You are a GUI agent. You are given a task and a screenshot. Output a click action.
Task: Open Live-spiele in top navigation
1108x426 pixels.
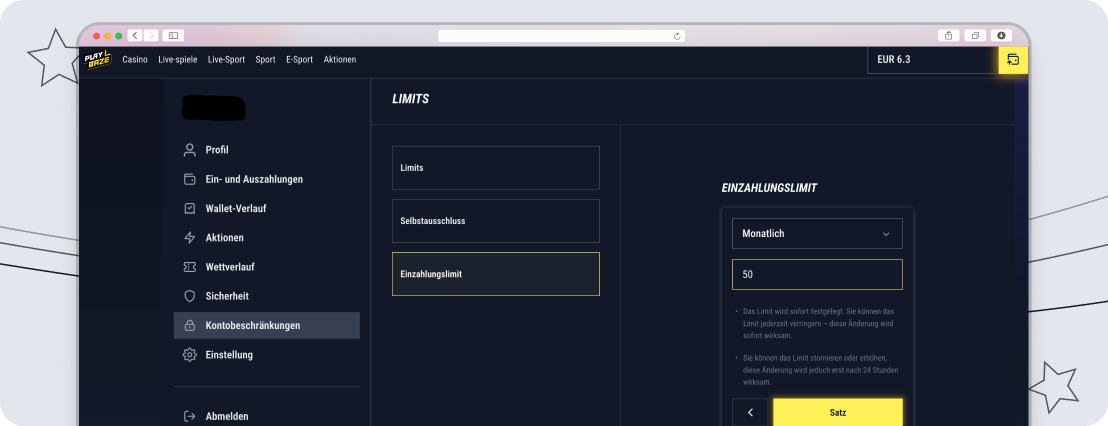(178, 60)
